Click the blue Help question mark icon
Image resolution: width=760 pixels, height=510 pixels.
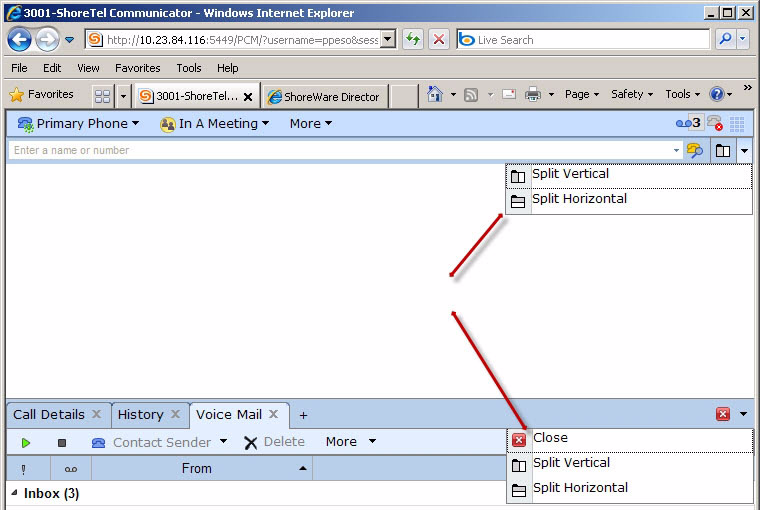716,94
